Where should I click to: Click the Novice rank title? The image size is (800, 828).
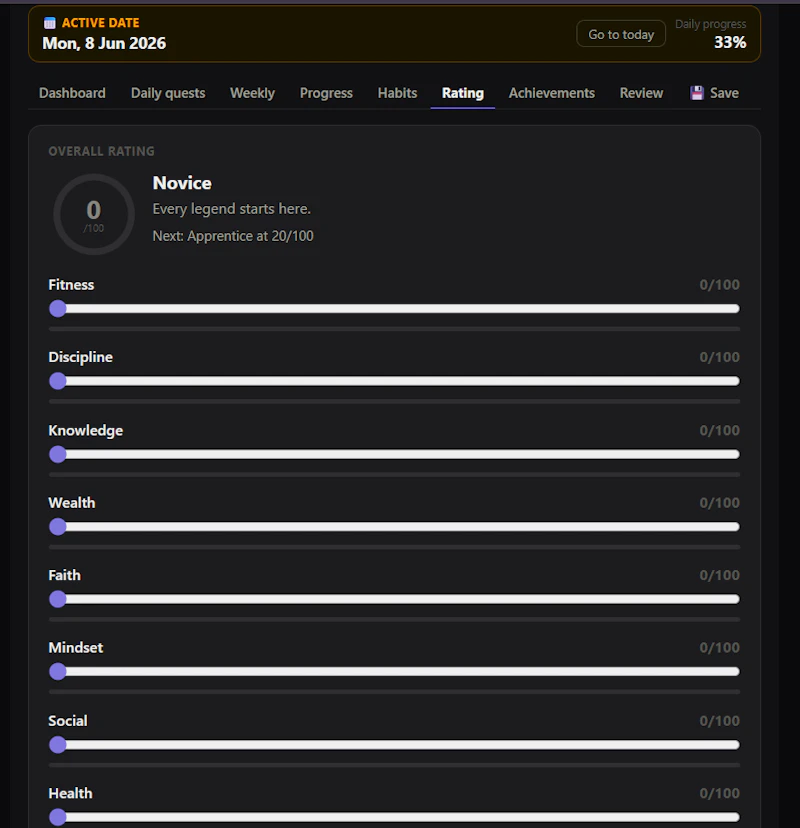point(182,183)
